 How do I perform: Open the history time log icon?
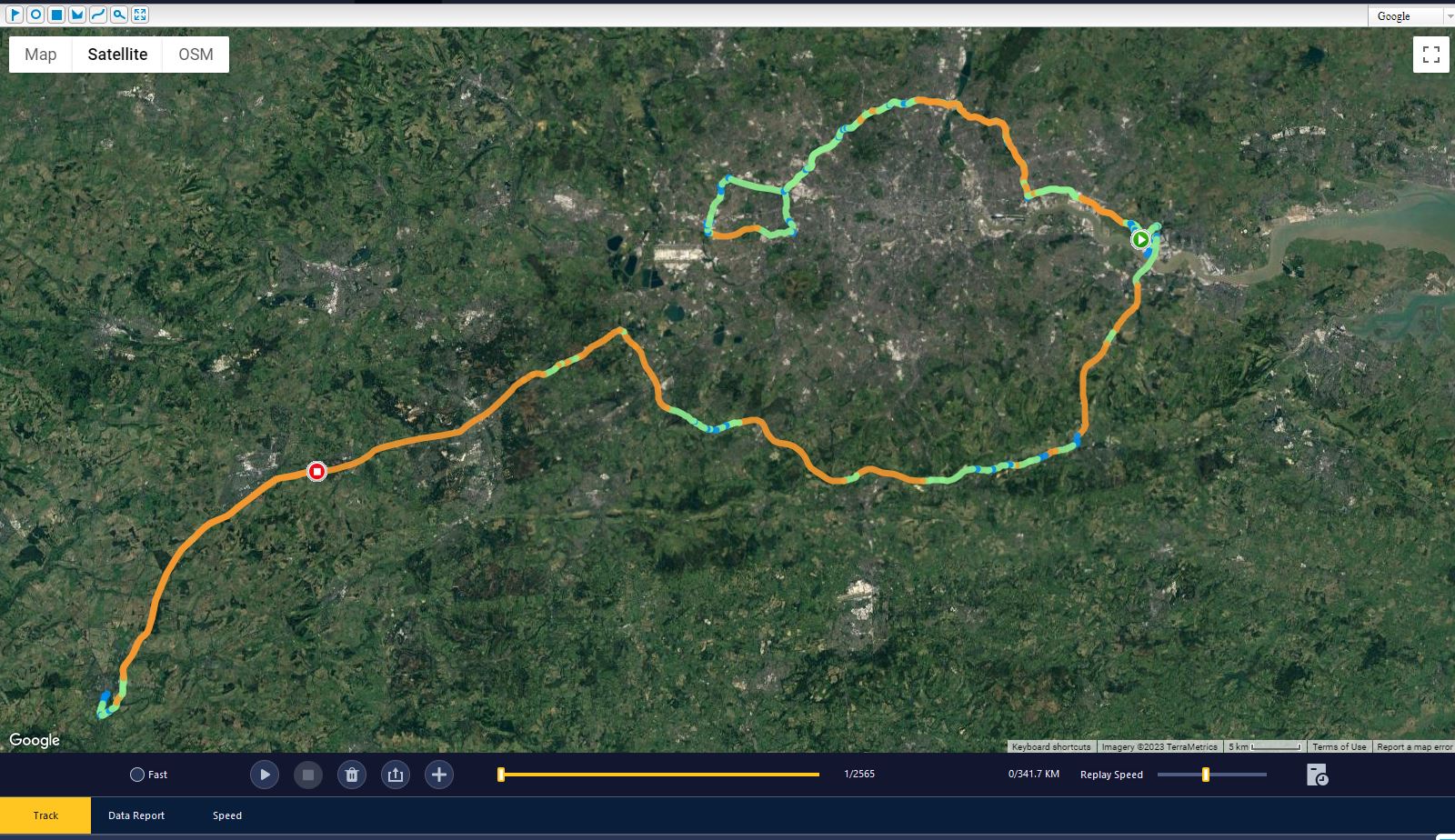pyautogui.click(x=1316, y=775)
